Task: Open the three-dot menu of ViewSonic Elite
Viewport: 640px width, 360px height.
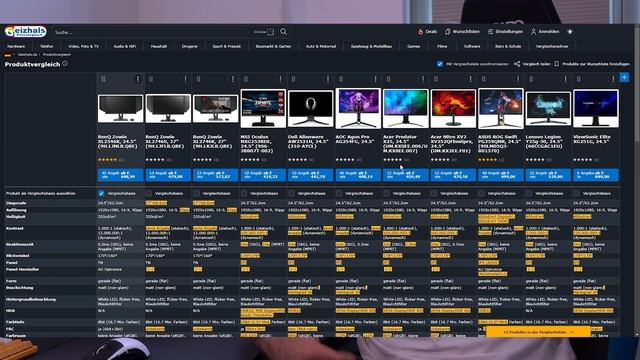Action: pyautogui.click(x=613, y=79)
